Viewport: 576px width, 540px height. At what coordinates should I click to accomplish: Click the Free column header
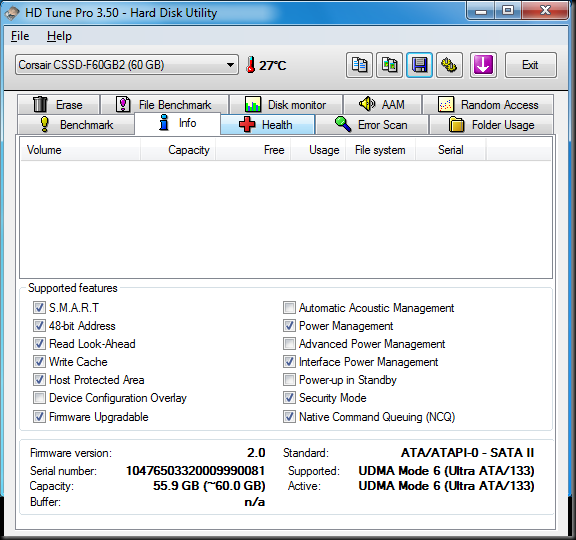(x=253, y=150)
